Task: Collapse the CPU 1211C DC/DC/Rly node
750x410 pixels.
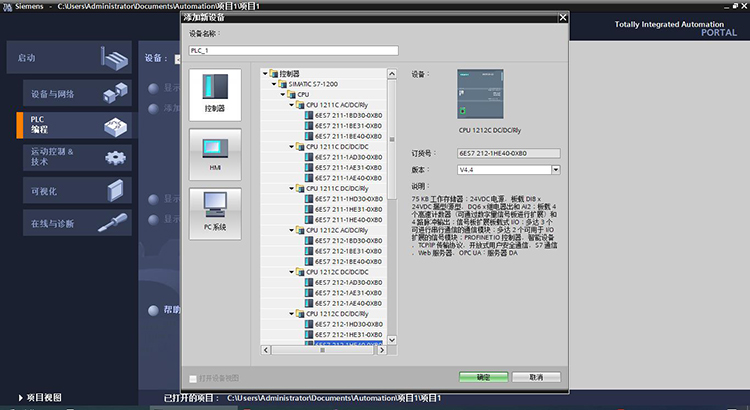Action: point(291,188)
